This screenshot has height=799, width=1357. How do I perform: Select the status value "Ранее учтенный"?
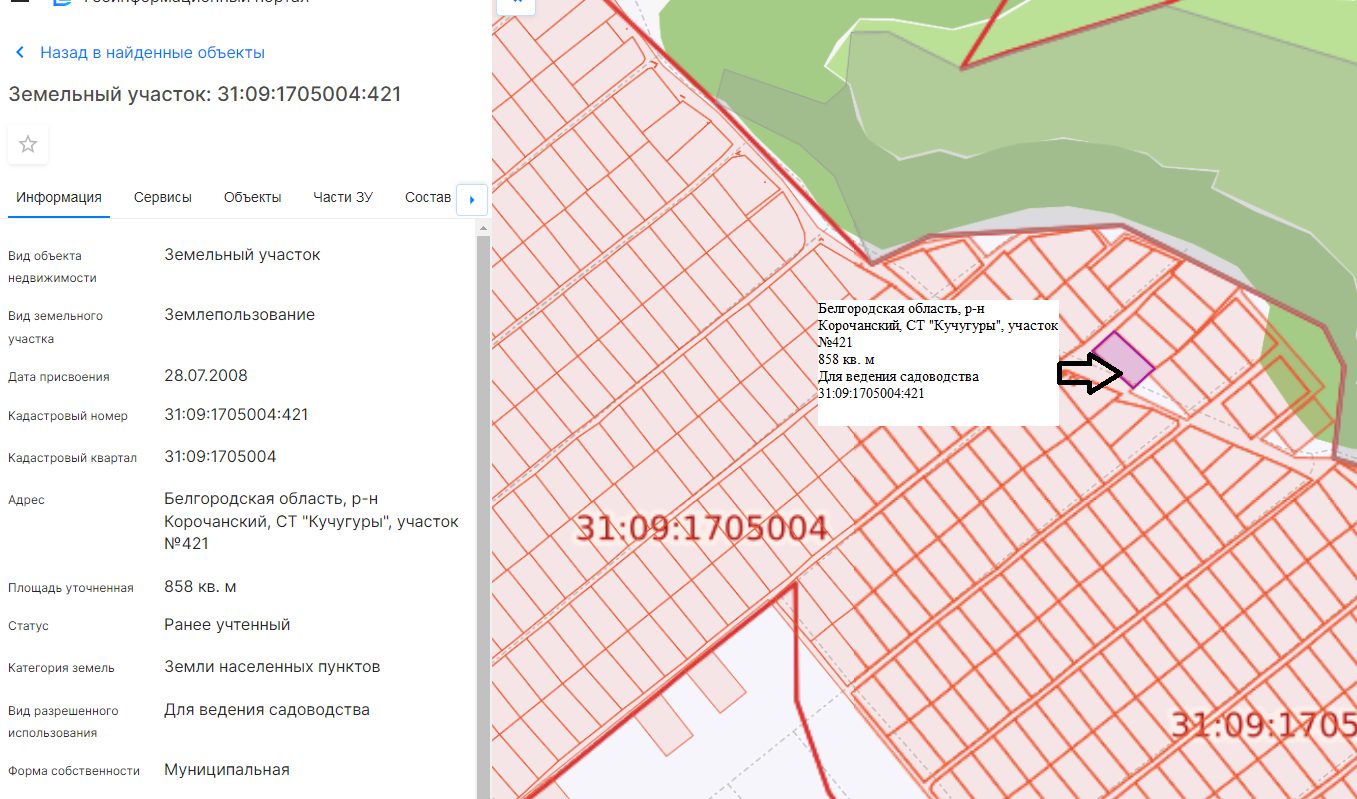pyautogui.click(x=227, y=625)
